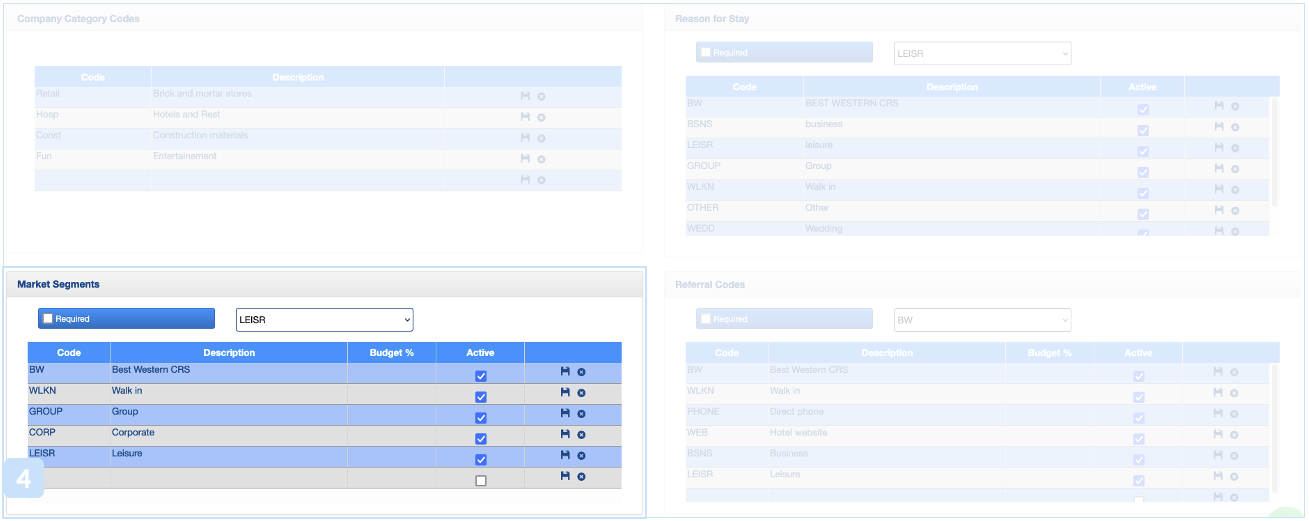Click the Budget % column header

coord(391,352)
